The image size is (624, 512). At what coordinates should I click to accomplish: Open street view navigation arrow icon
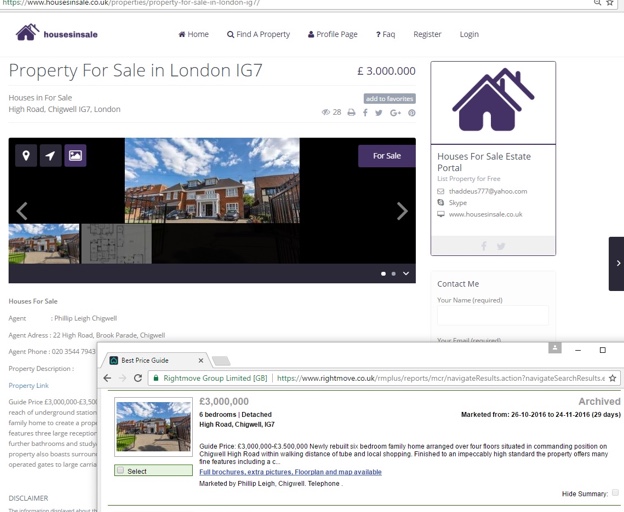[51, 156]
